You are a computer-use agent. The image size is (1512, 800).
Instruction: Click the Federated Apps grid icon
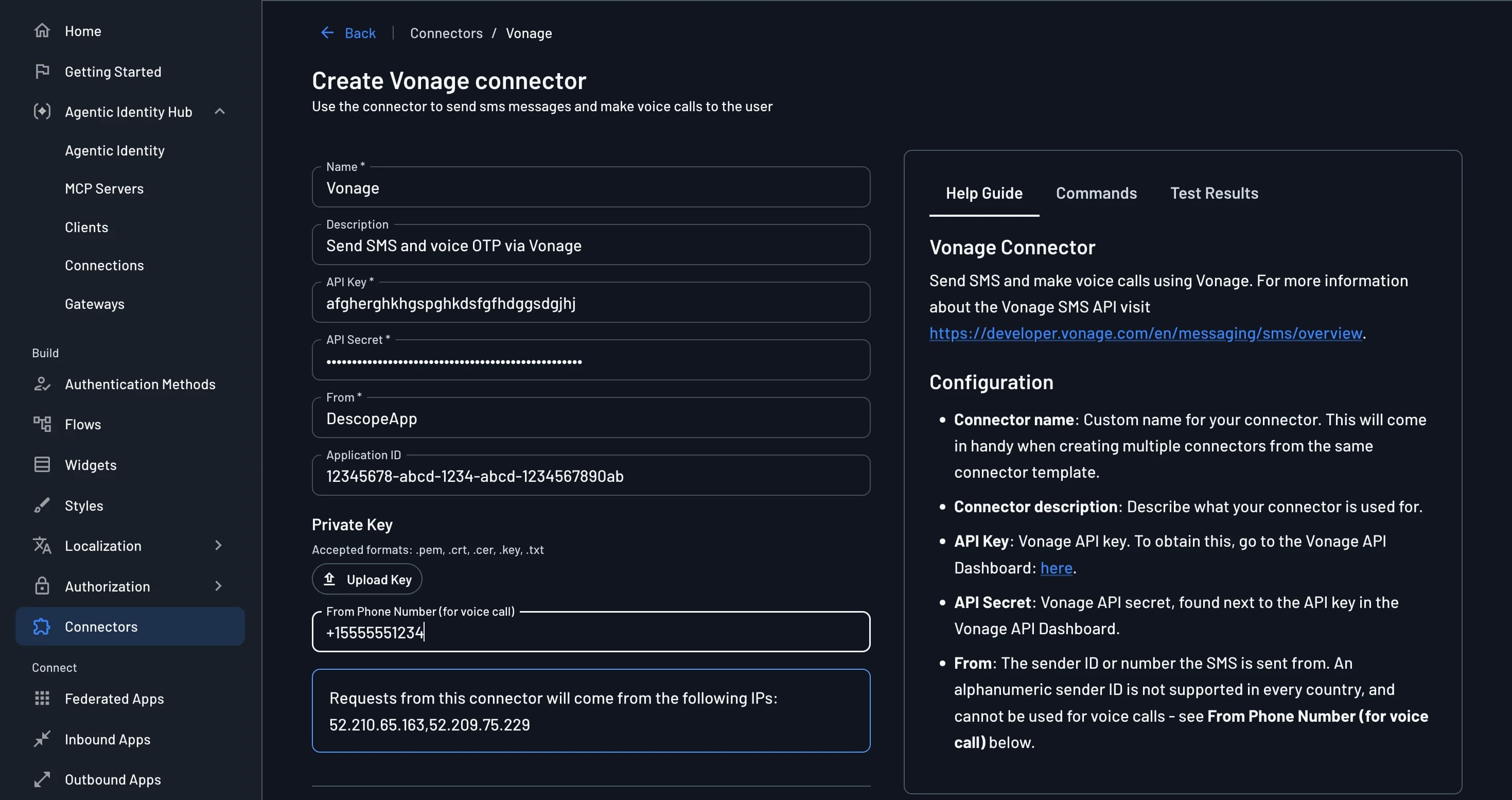(x=42, y=699)
